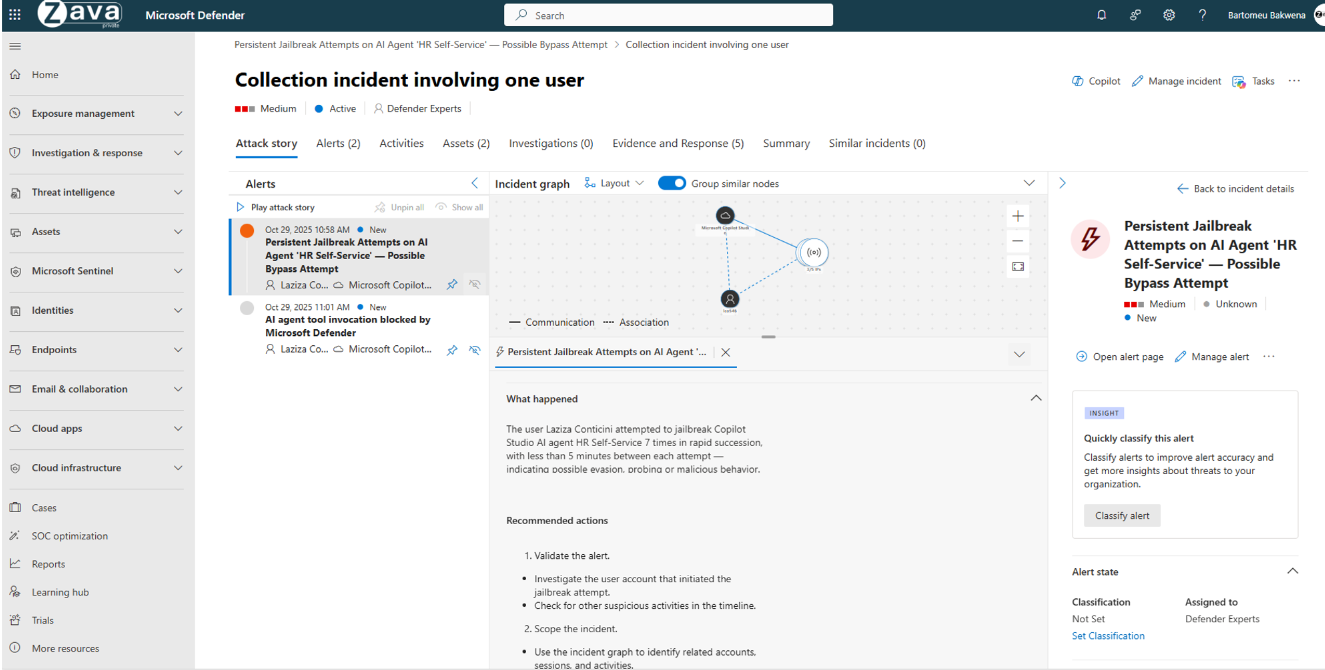Click the Copilot icon button
Screen dimensions: 1325x670
[1077, 81]
